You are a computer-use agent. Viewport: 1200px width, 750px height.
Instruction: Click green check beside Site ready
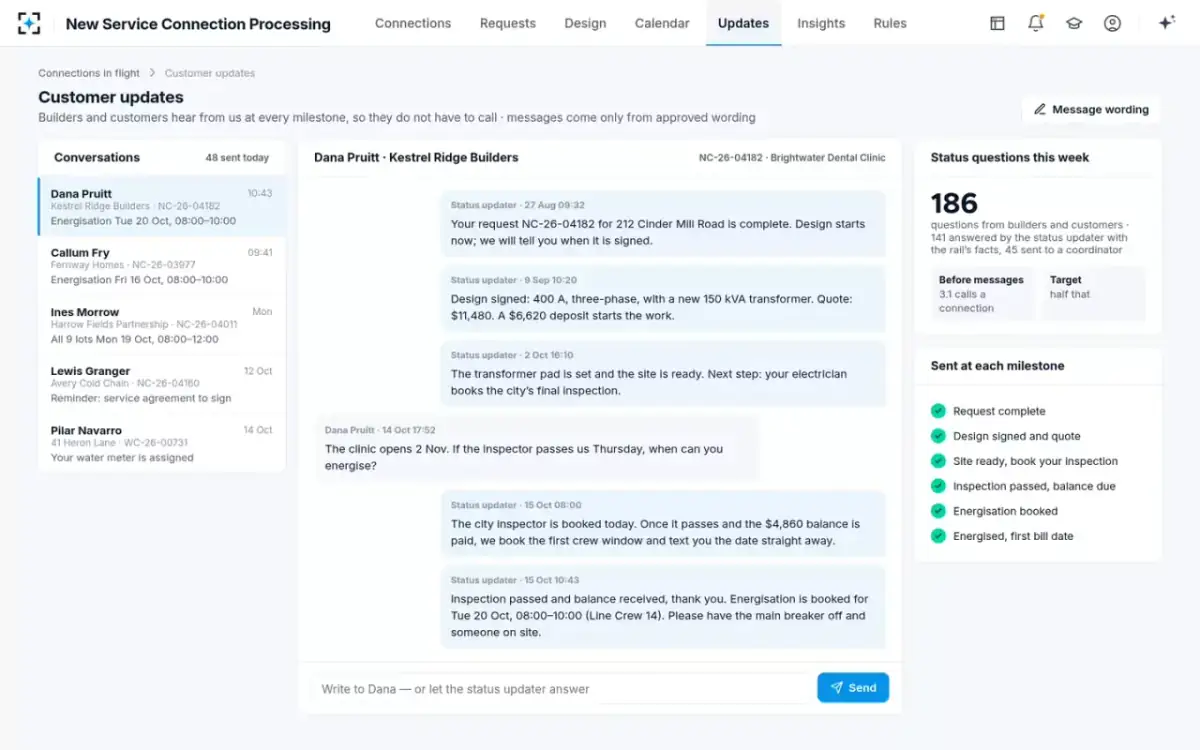click(x=938, y=461)
